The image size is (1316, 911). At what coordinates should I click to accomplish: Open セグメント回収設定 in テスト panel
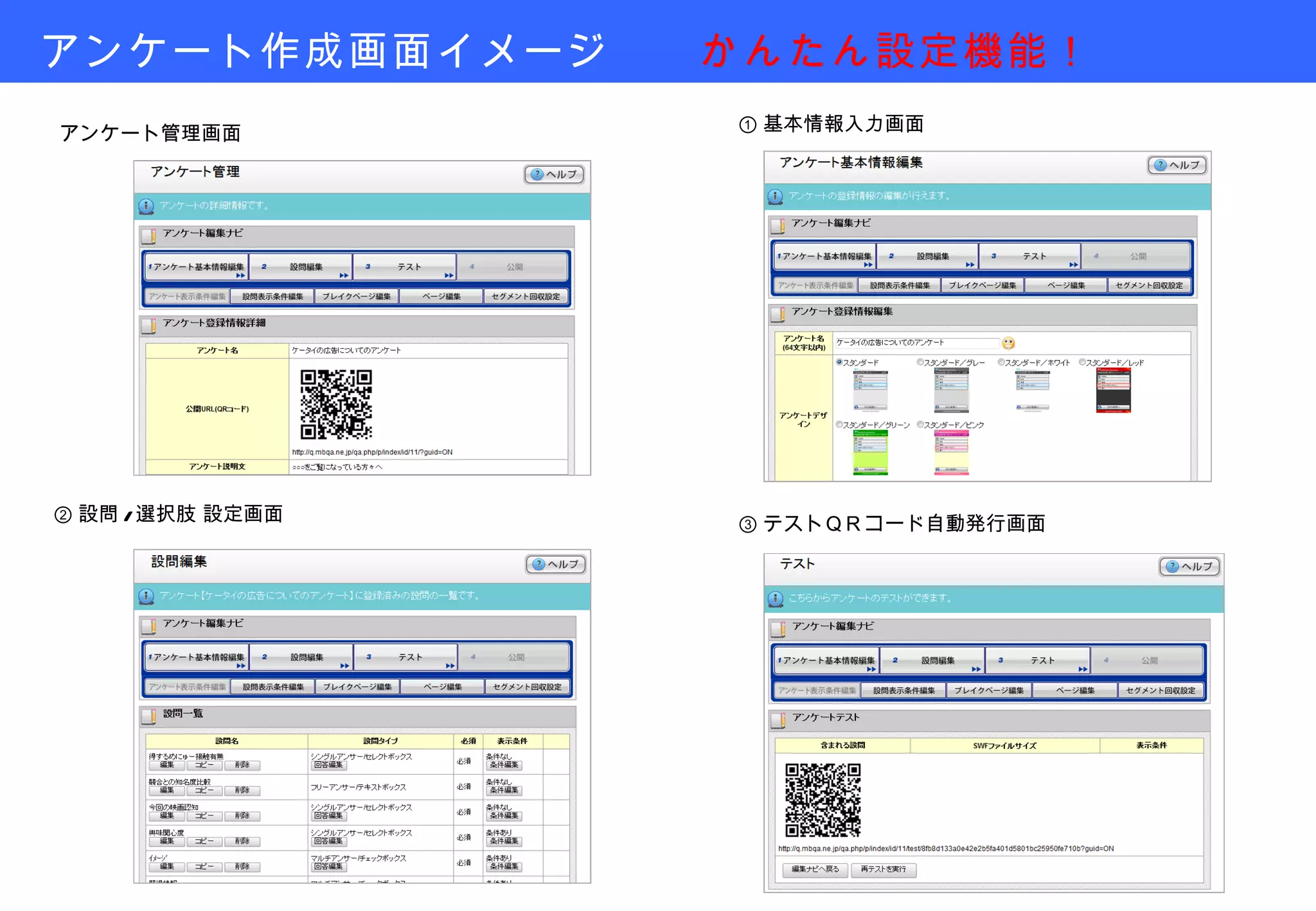1160,691
